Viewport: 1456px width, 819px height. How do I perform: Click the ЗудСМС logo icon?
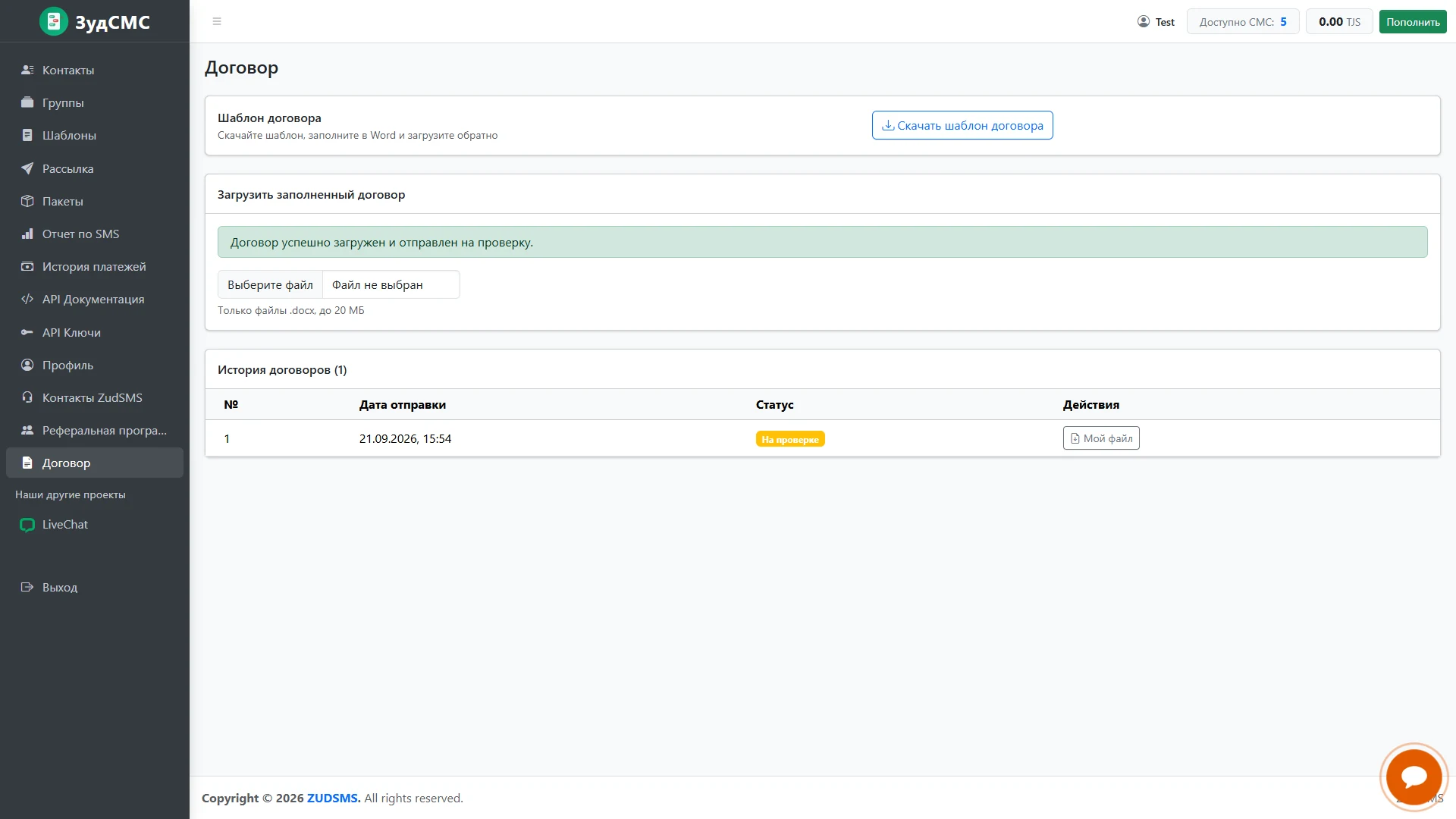click(x=54, y=21)
